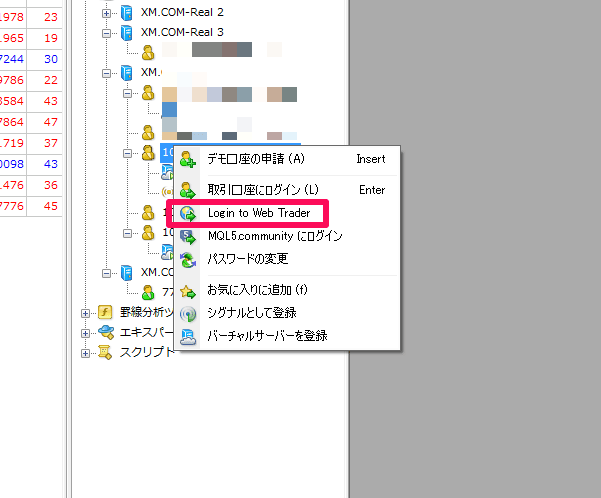Screen dimensions: 601x498
Task: Expand the エキスパー advisors node
Action: tap(85, 334)
